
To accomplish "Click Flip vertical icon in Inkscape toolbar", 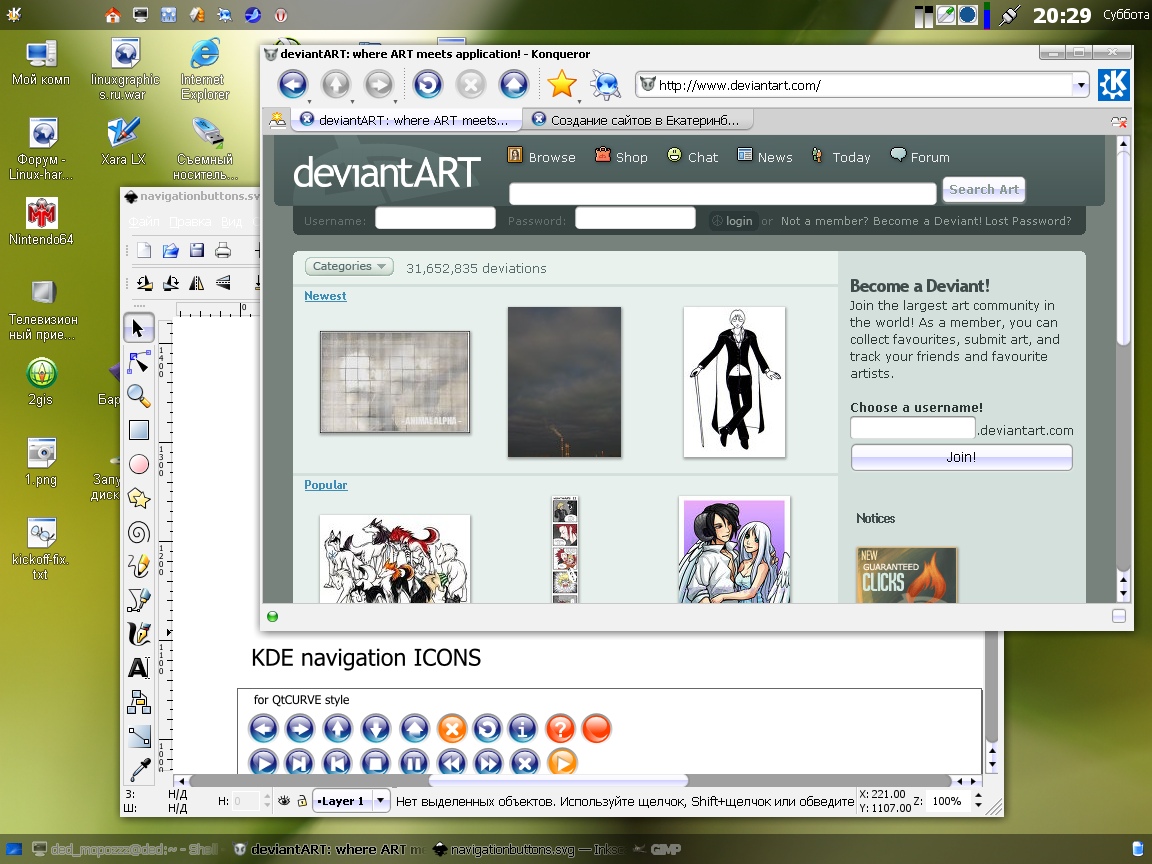I will tap(223, 283).
